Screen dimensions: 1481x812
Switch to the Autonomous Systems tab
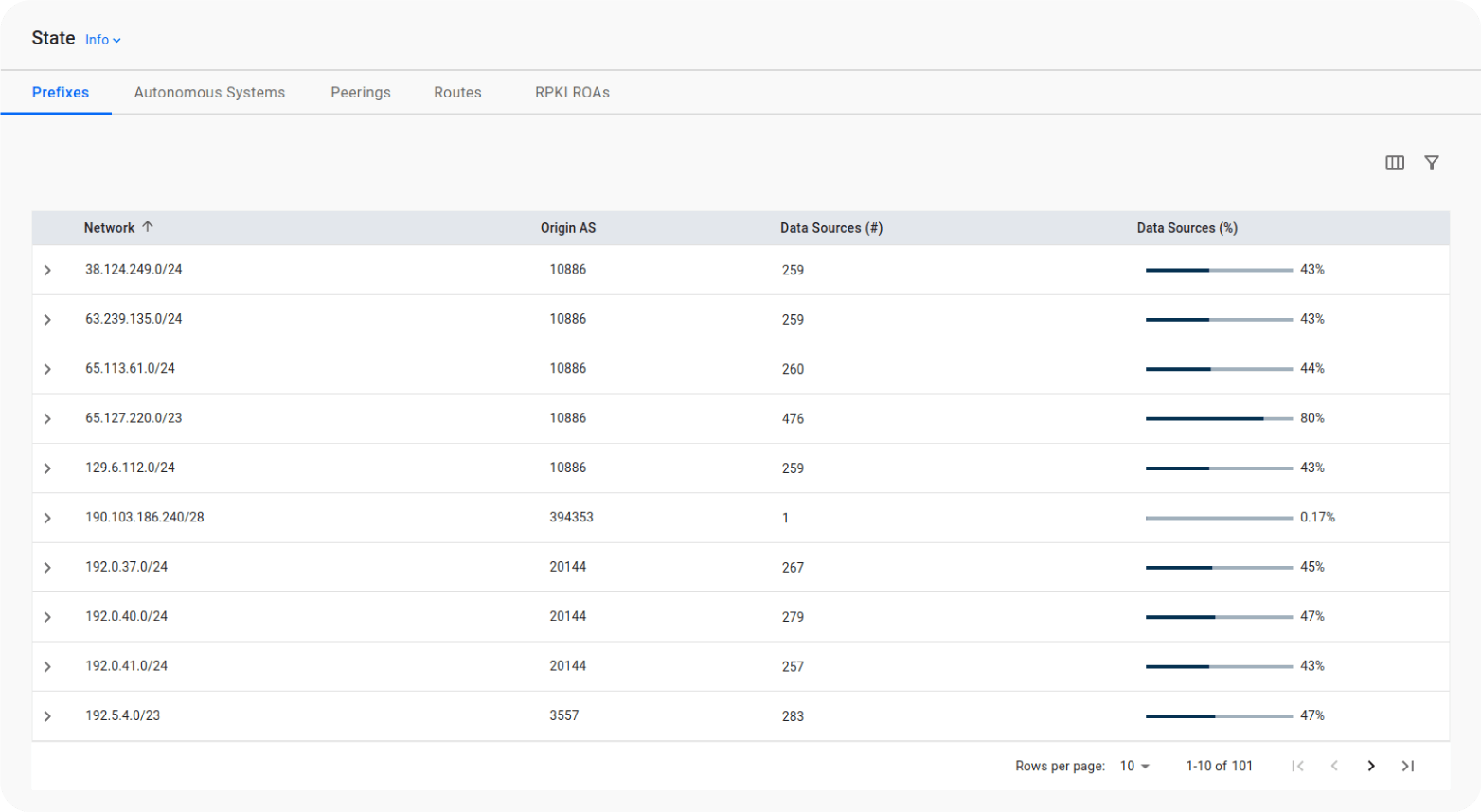209,93
